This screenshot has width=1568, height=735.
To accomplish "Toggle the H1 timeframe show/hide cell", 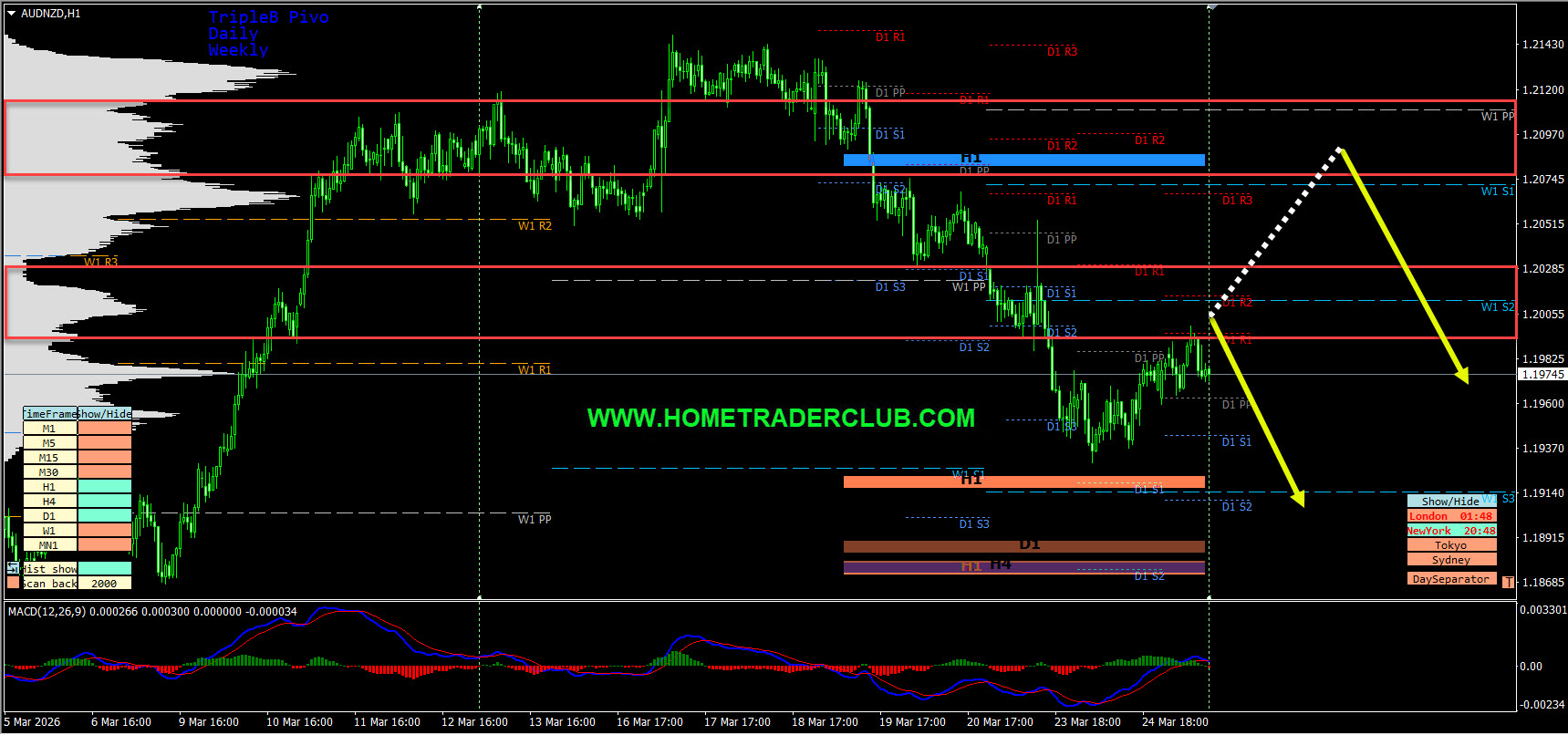I will coord(105,487).
